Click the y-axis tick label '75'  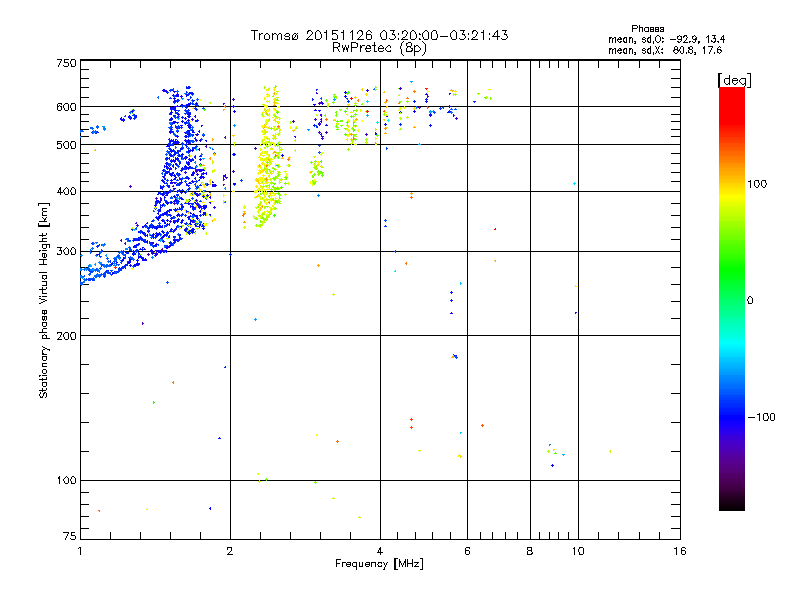(70, 536)
